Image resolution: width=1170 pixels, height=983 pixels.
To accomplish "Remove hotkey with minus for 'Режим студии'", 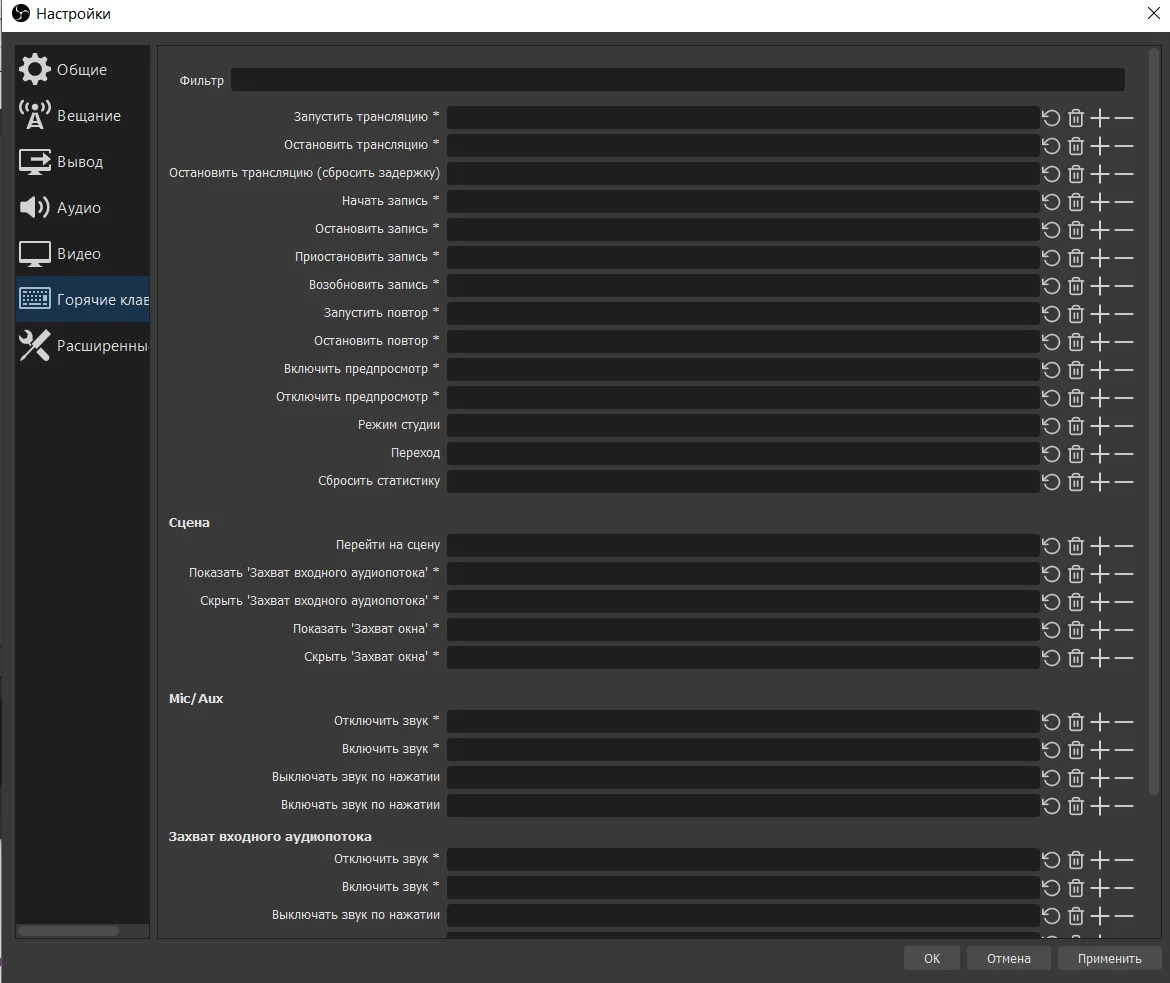I will (x=1124, y=426).
